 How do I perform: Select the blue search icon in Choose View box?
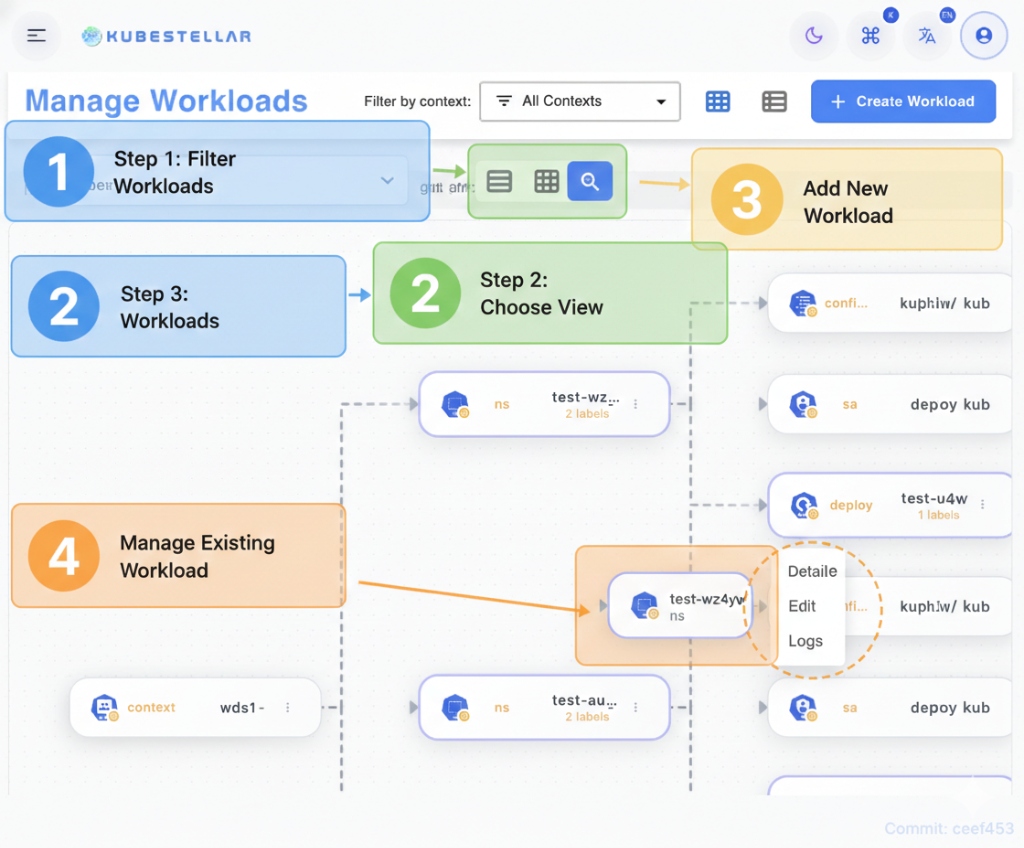(589, 181)
